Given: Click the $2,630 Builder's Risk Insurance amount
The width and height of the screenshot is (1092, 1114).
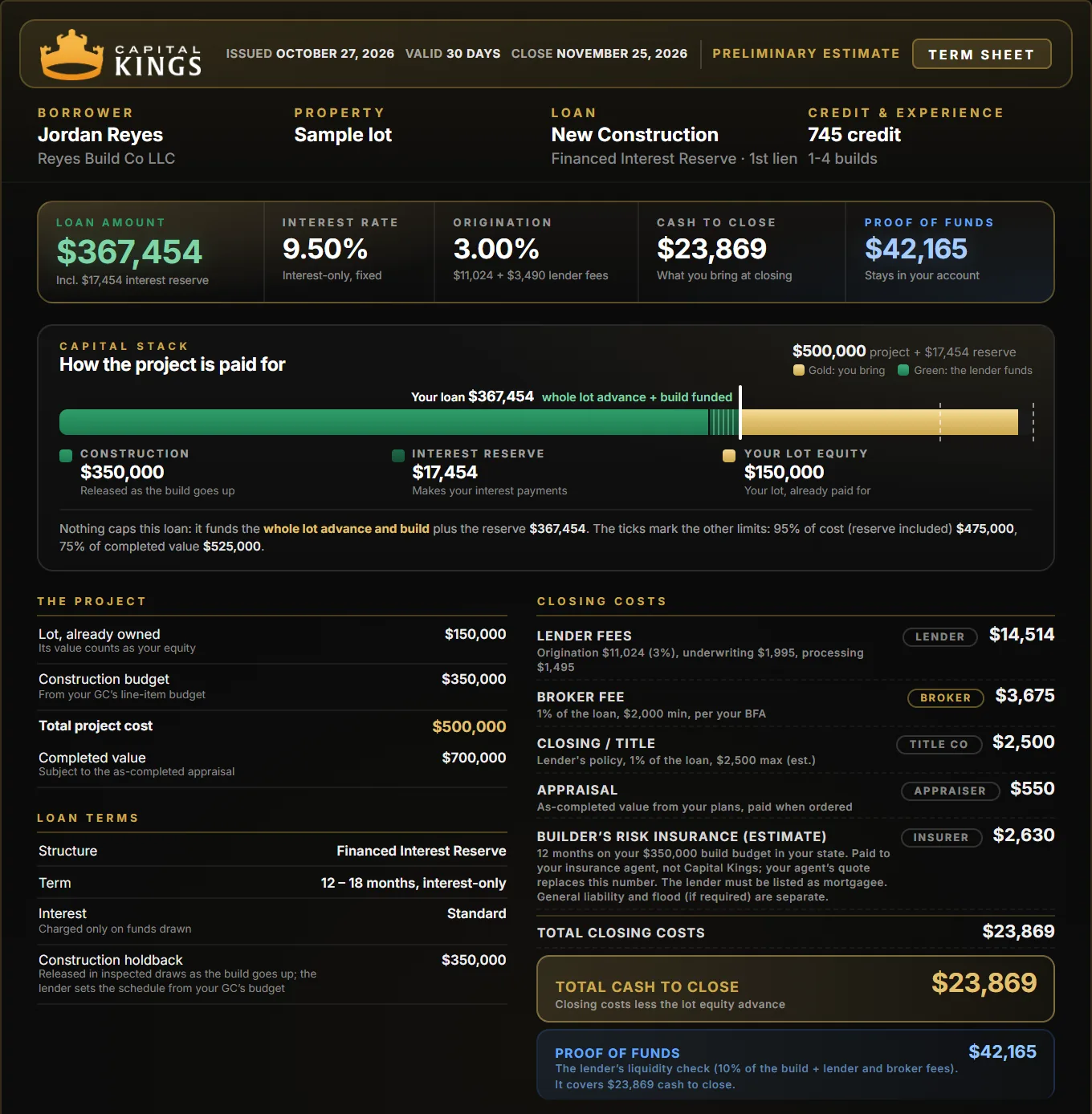Looking at the screenshot, I should 1024,835.
